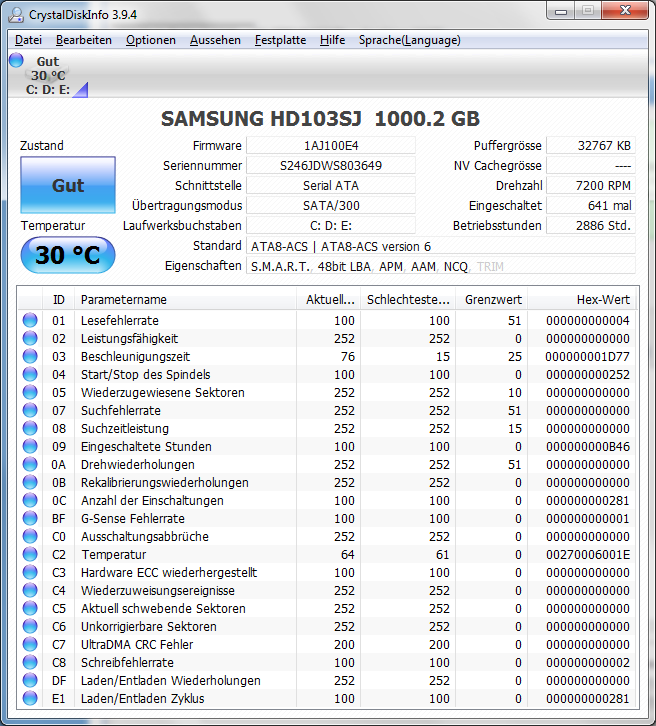Click the status orb for Leistungsfähigkeit
656x726 pixels.
pyautogui.click(x=30, y=338)
